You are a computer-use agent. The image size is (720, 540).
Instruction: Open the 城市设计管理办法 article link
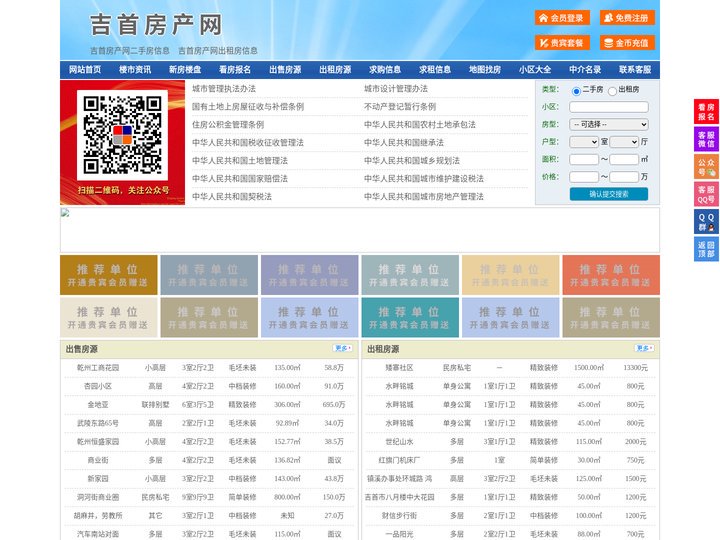(396, 89)
